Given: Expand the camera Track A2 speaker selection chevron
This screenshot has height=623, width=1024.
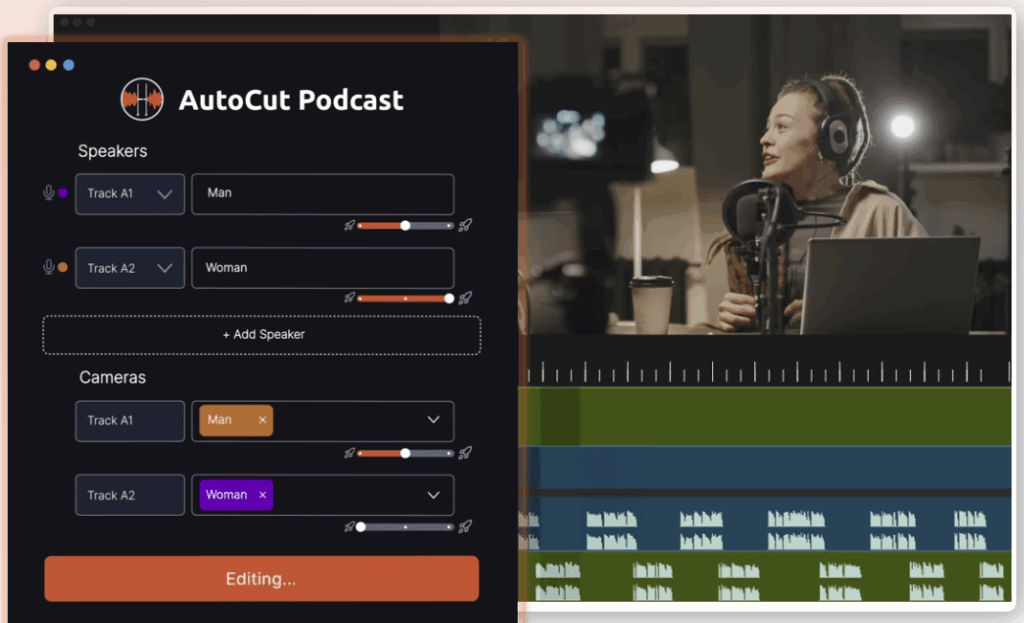Looking at the screenshot, I should click(433, 495).
